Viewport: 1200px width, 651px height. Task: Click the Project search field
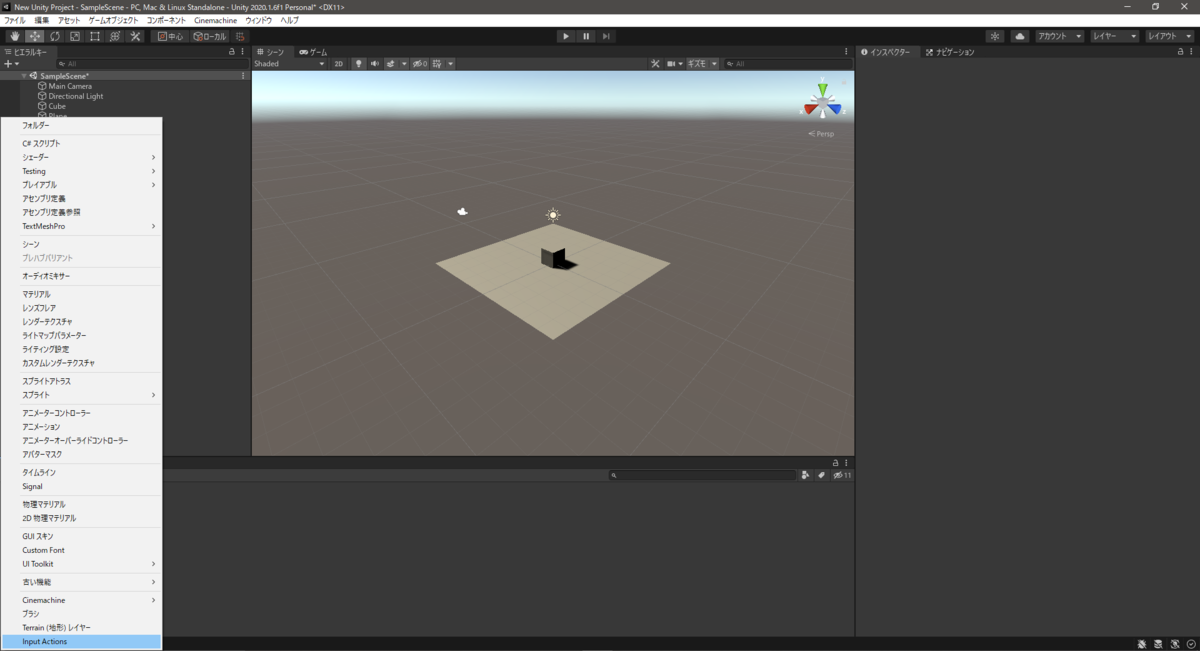click(x=702, y=475)
